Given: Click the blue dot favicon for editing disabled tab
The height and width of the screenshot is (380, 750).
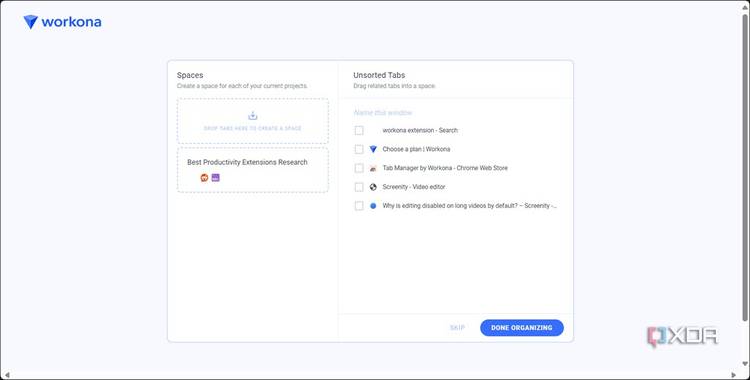Looking at the screenshot, I should tap(373, 206).
